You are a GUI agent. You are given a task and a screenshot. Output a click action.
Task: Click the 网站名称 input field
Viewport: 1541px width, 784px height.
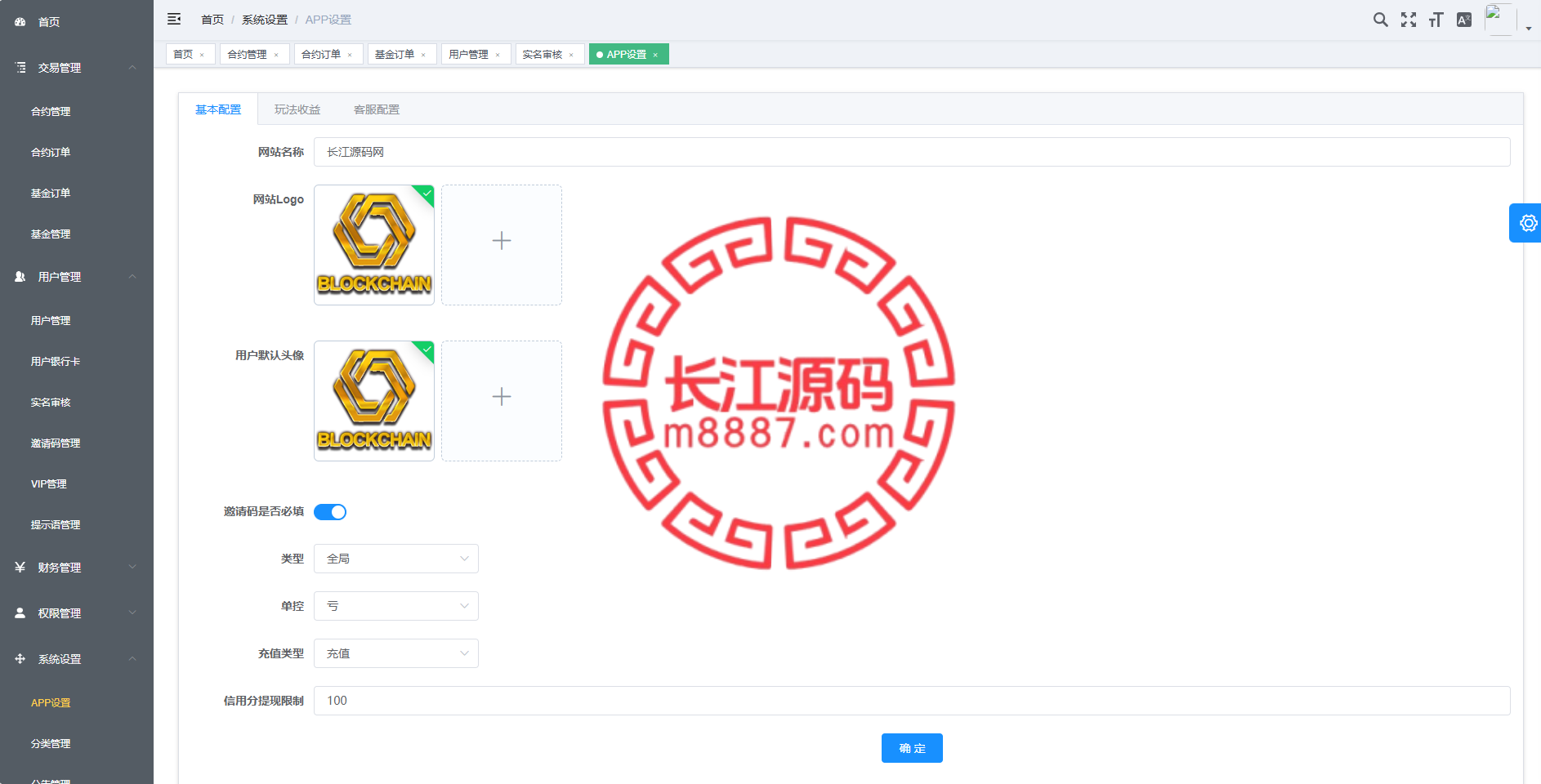coord(911,152)
